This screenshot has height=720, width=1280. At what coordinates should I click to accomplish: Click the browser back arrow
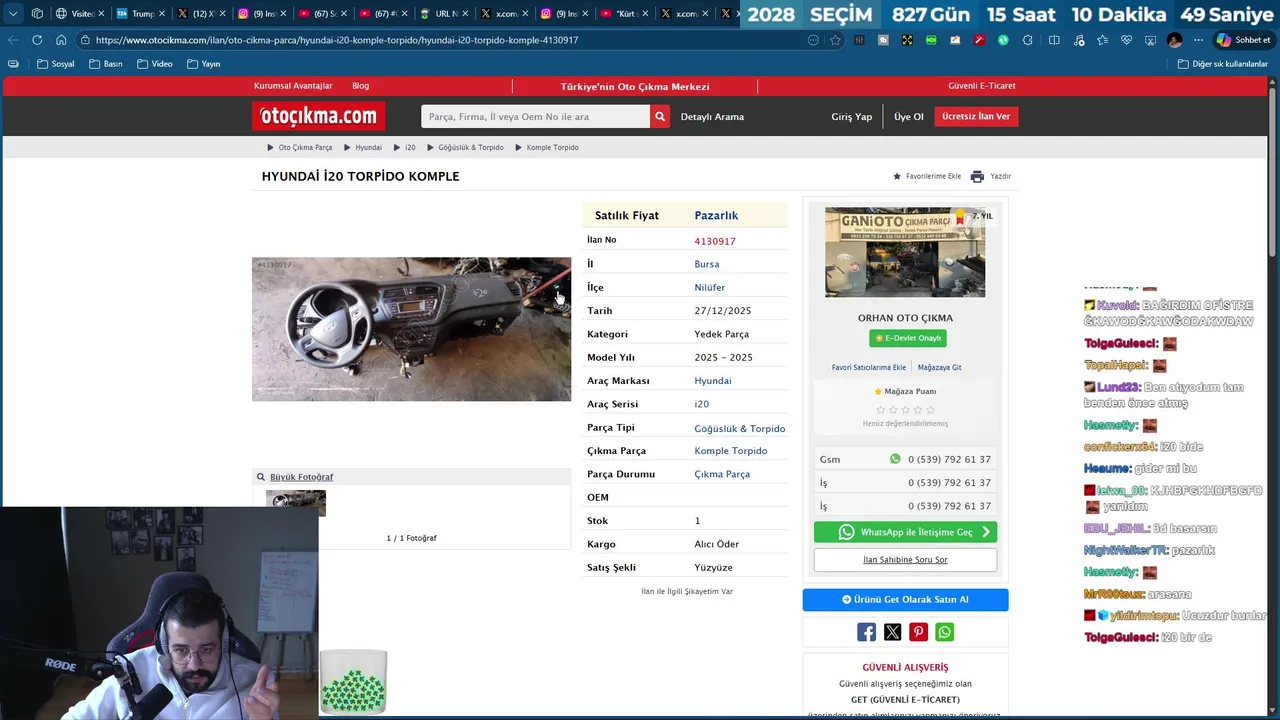(13, 40)
